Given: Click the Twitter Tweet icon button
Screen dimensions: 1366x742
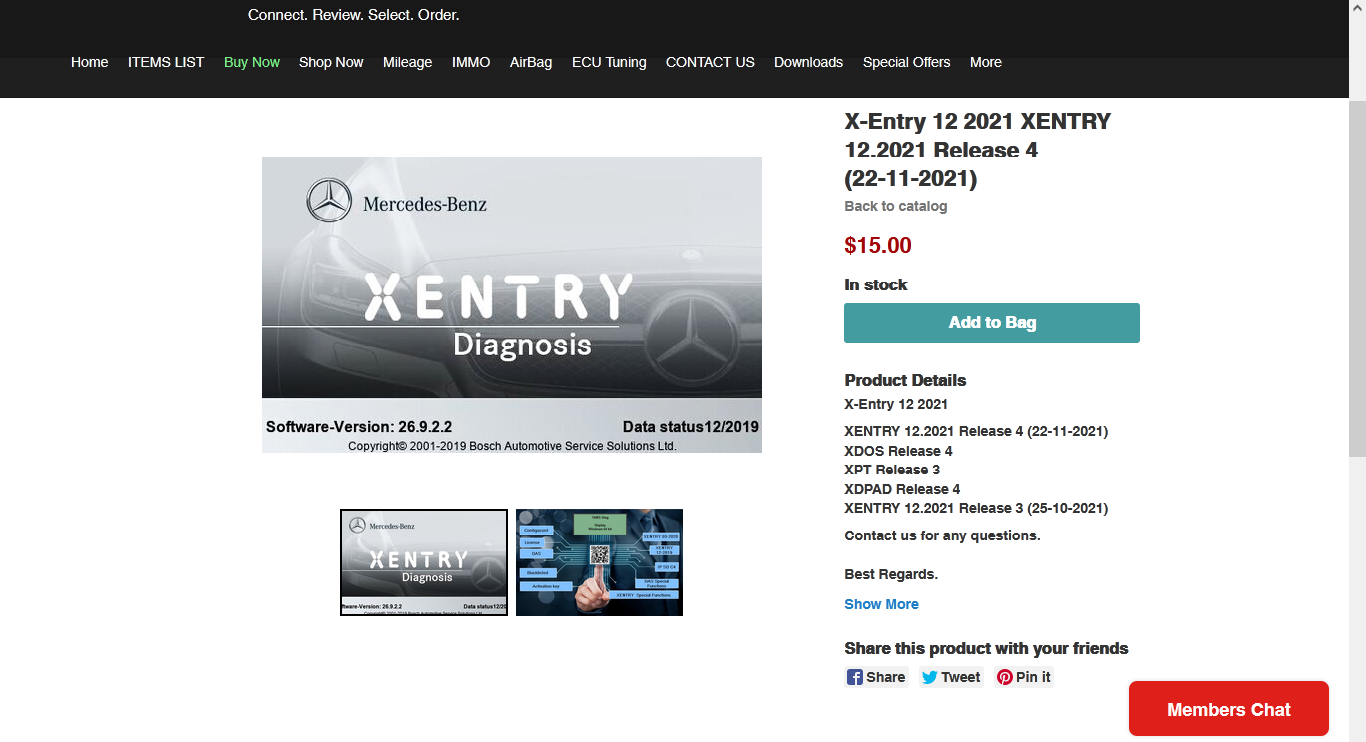Looking at the screenshot, I should (950, 677).
